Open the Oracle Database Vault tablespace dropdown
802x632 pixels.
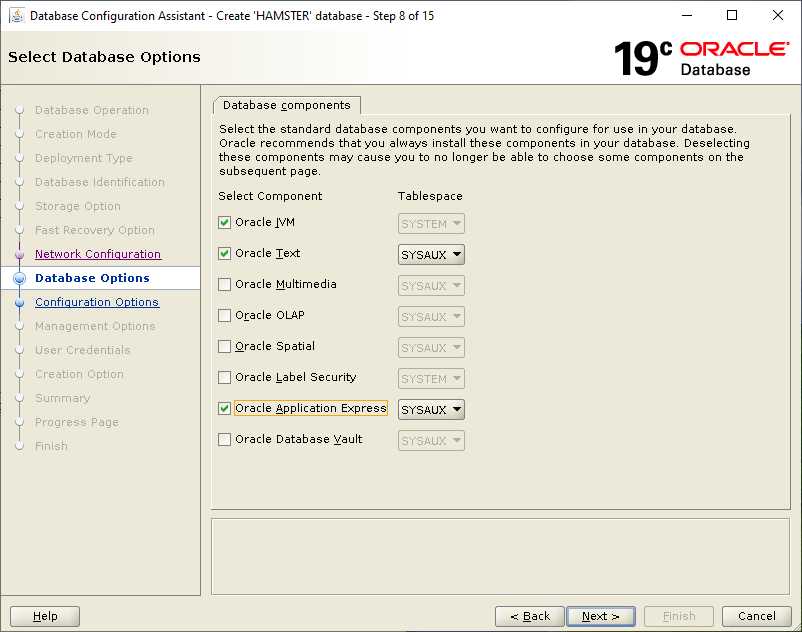tap(431, 440)
